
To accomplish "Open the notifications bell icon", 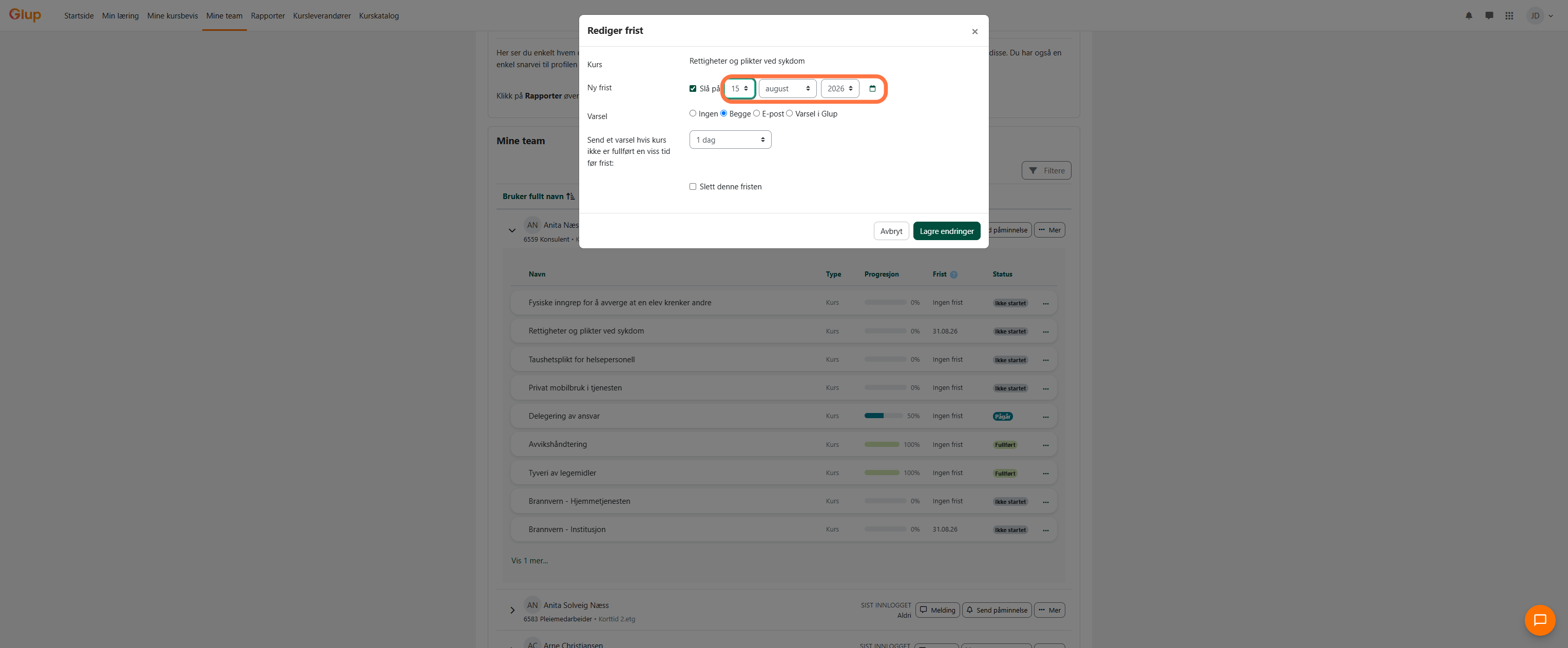I will point(1469,16).
